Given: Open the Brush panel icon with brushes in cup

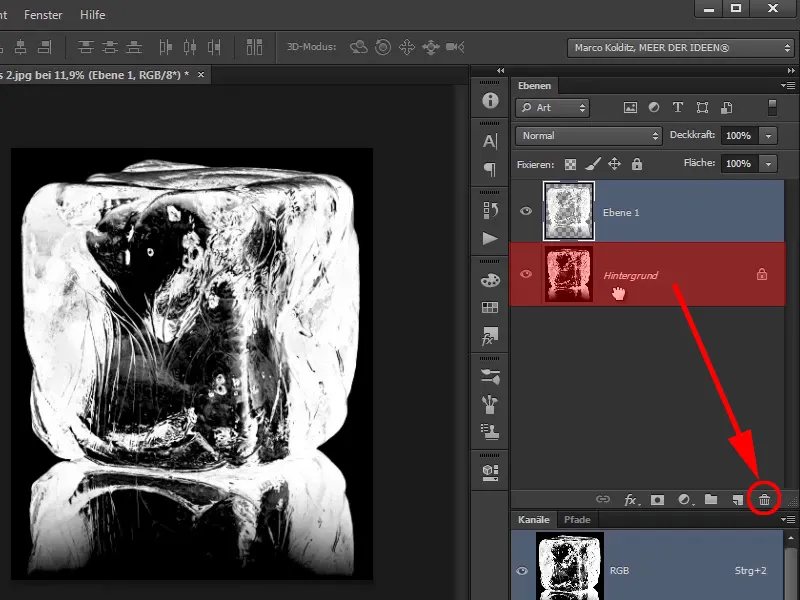Looking at the screenshot, I should click(490, 404).
